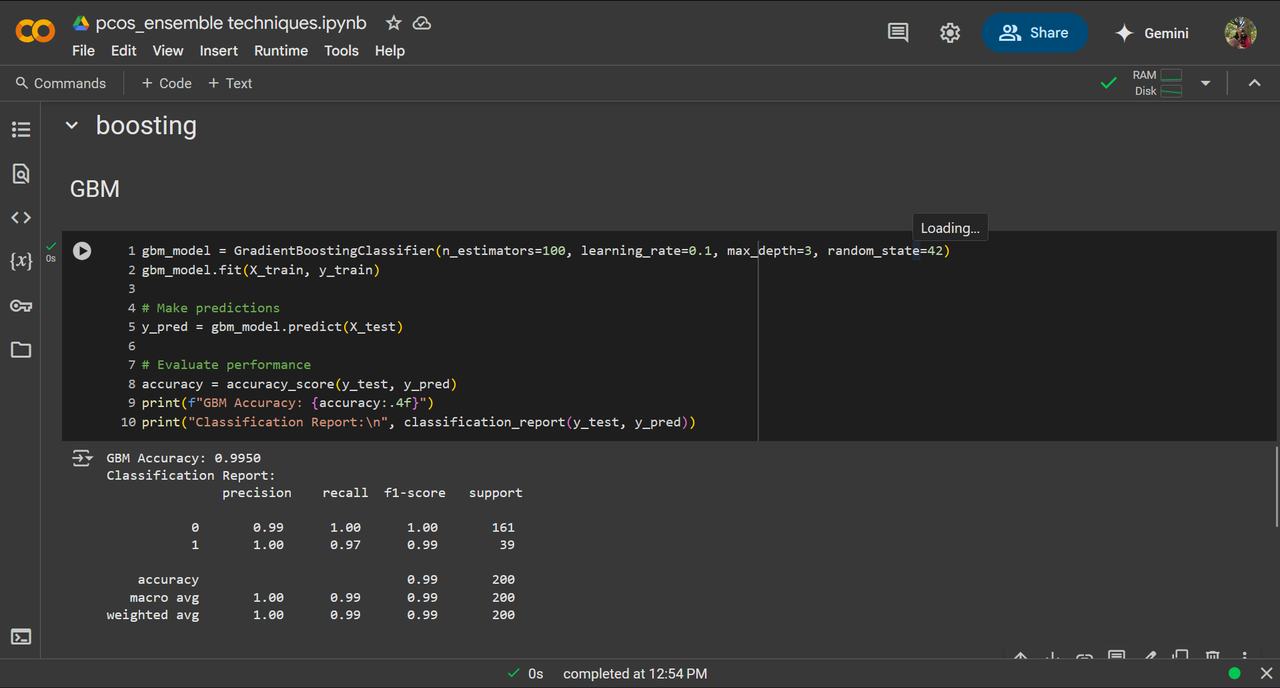This screenshot has height=688, width=1280.
Task: Open the File menu
Action: click(x=84, y=51)
